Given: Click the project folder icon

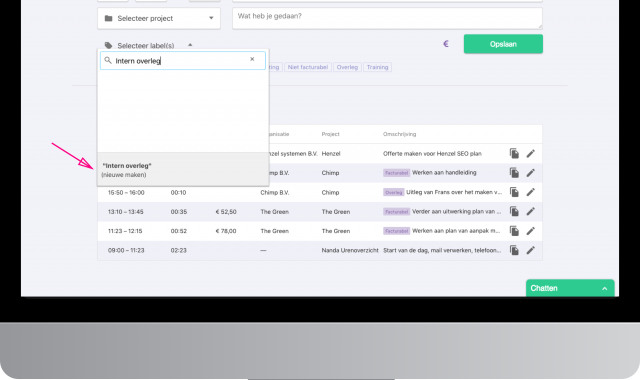Looking at the screenshot, I should pos(108,18).
